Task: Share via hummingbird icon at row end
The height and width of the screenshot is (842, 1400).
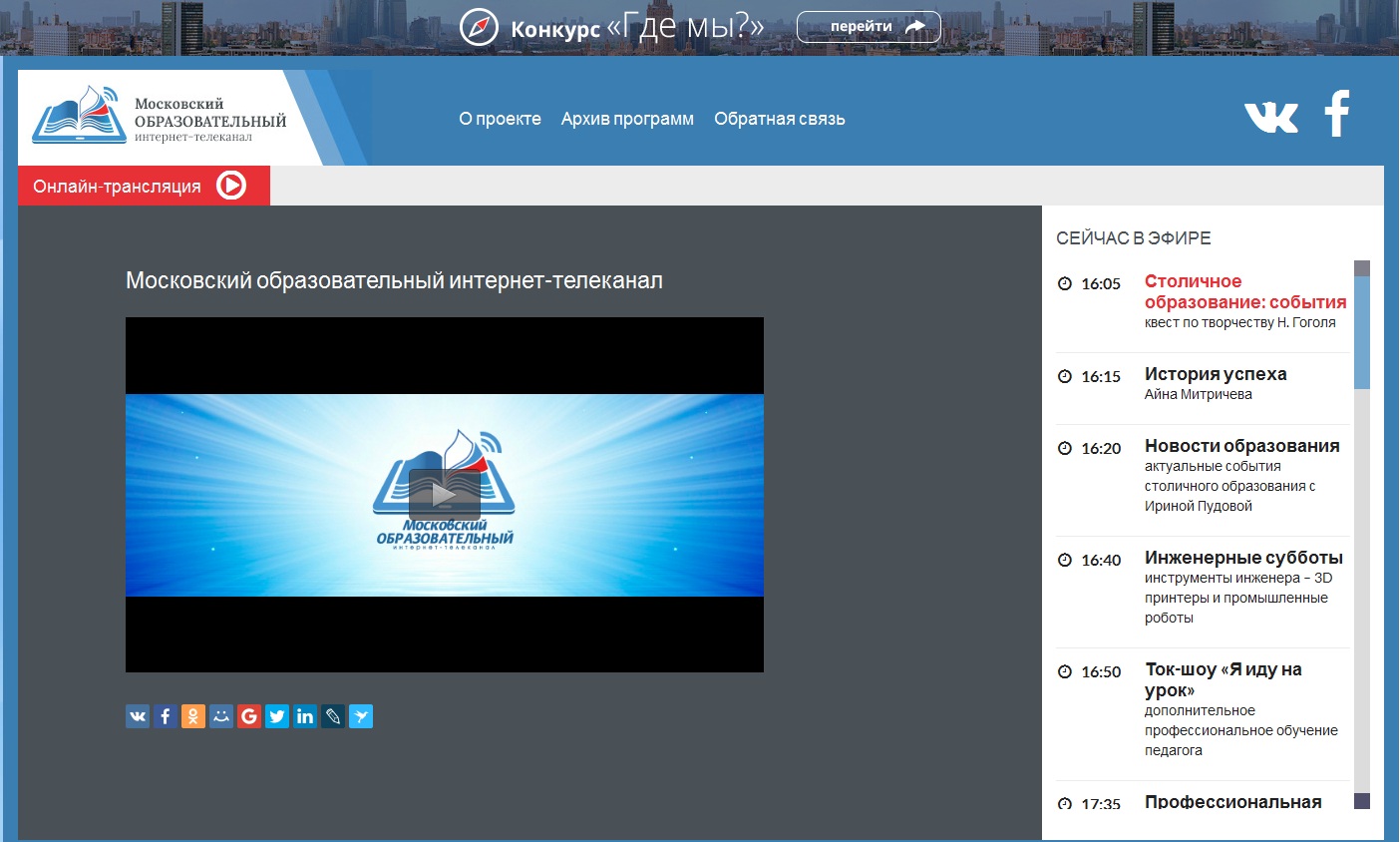Action: [x=361, y=716]
